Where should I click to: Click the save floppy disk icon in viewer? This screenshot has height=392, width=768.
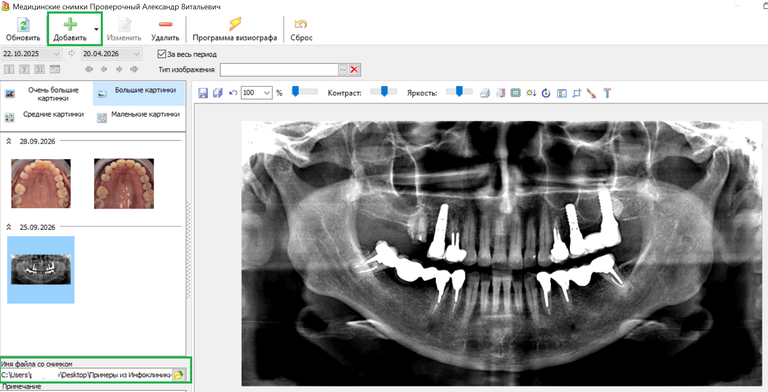pos(203,93)
